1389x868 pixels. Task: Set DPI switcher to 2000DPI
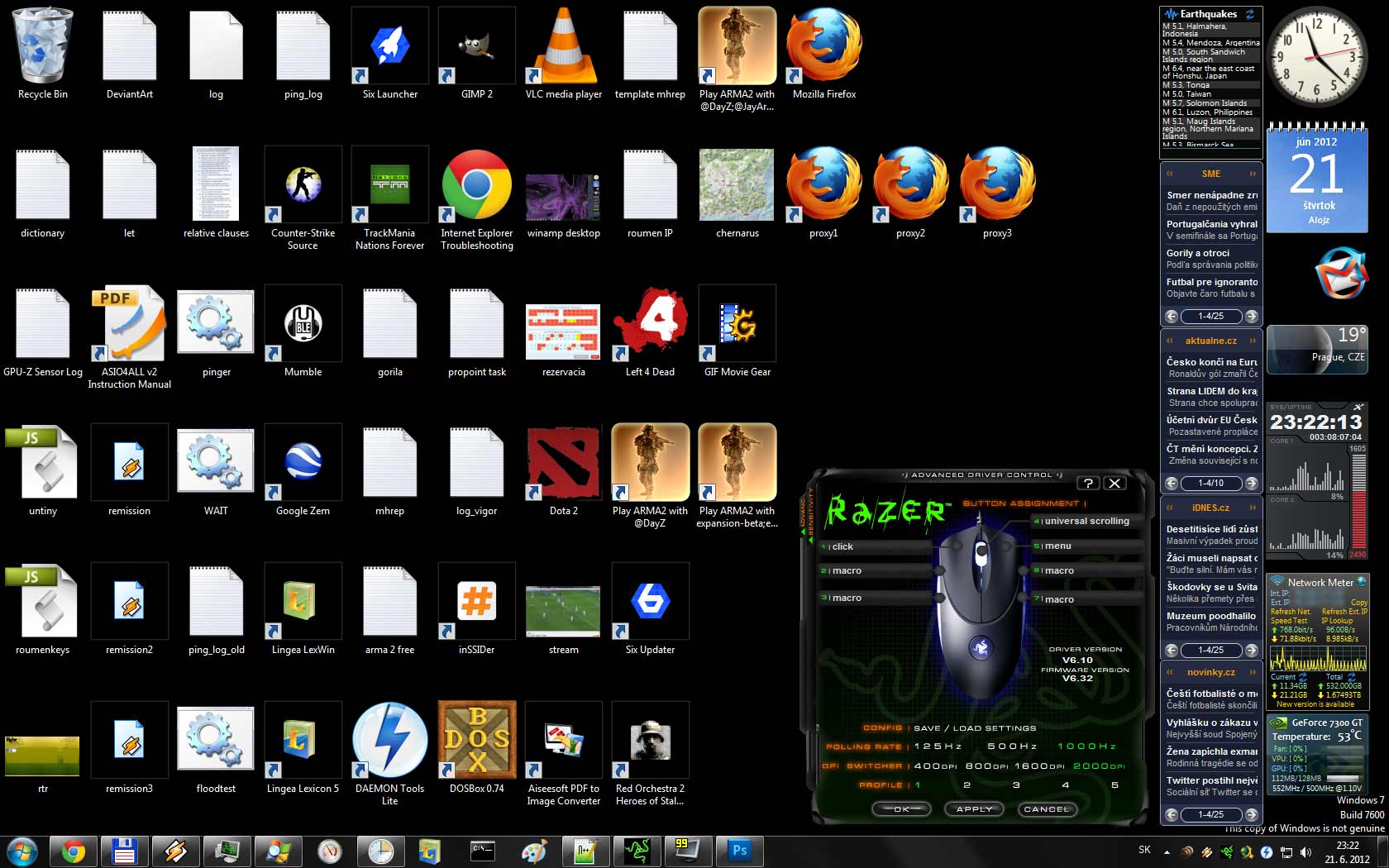1098,765
